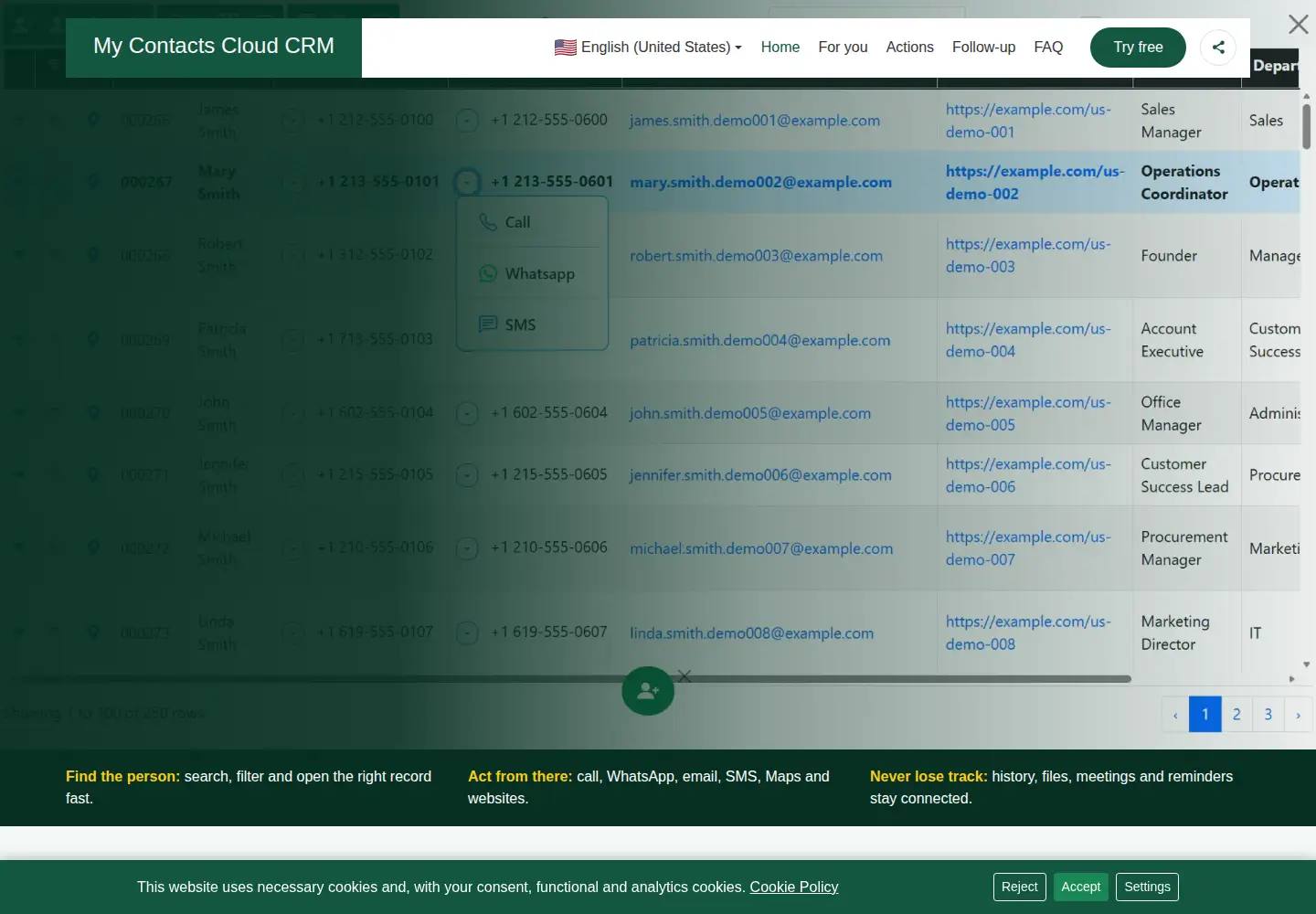Choose Whatsapp from the phone popup menu
This screenshot has height=914, width=1316.
pos(533,273)
